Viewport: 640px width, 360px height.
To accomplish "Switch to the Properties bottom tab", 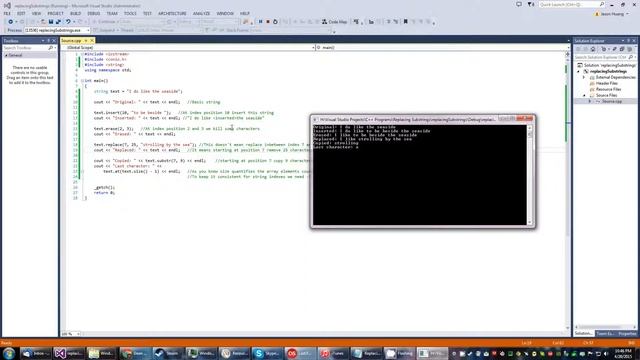I will coord(627,333).
